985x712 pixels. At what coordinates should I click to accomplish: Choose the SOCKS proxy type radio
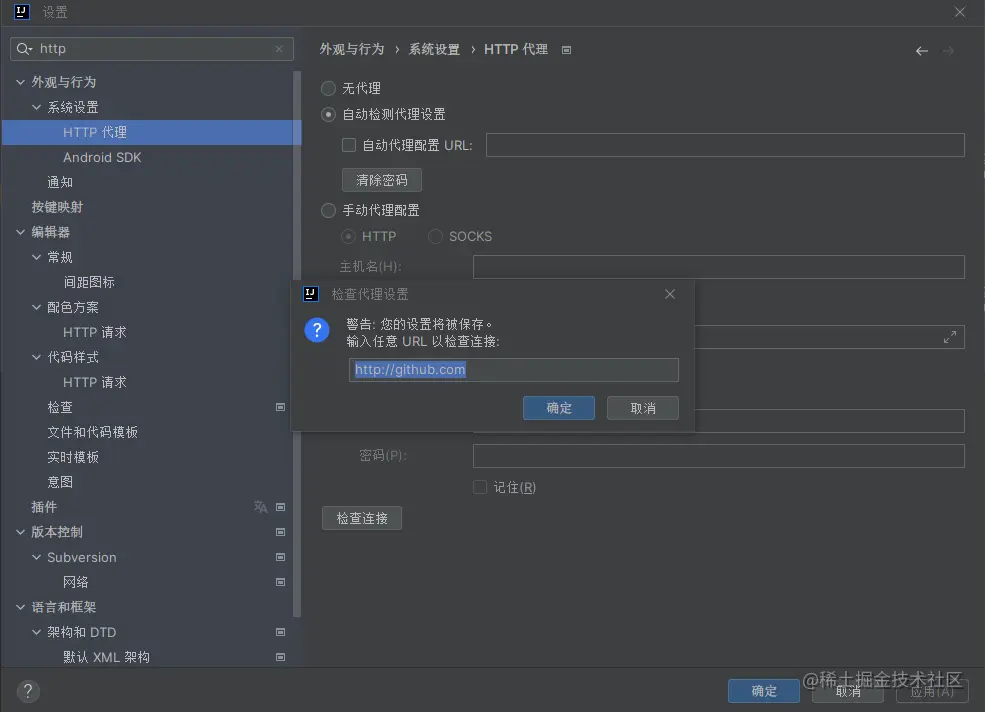435,237
